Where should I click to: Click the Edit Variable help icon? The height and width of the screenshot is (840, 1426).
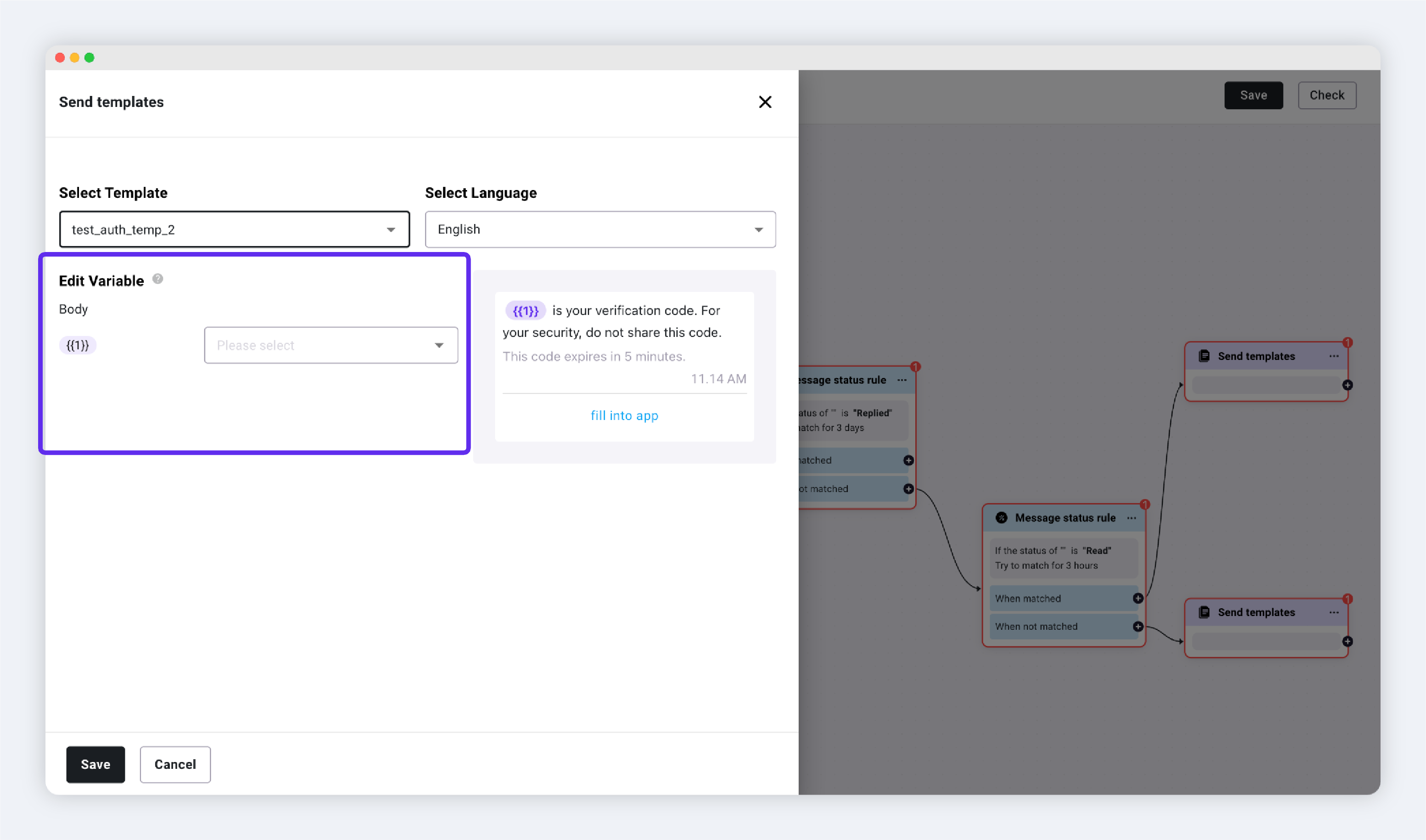[x=158, y=279]
